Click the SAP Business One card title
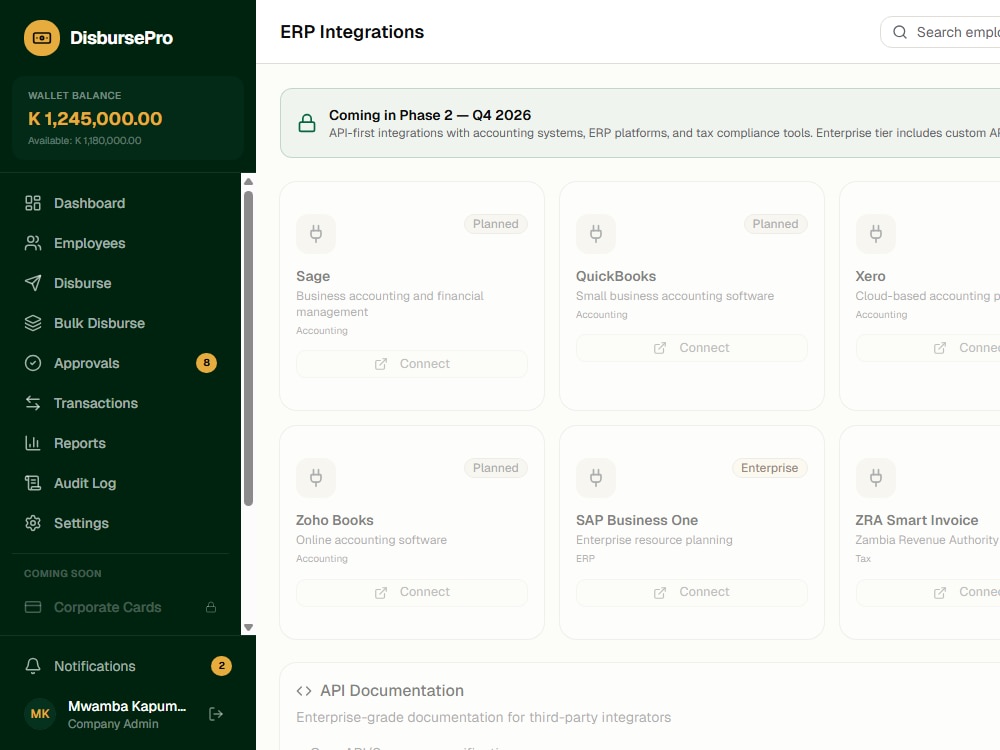This screenshot has width=1000, height=750. pos(636,520)
